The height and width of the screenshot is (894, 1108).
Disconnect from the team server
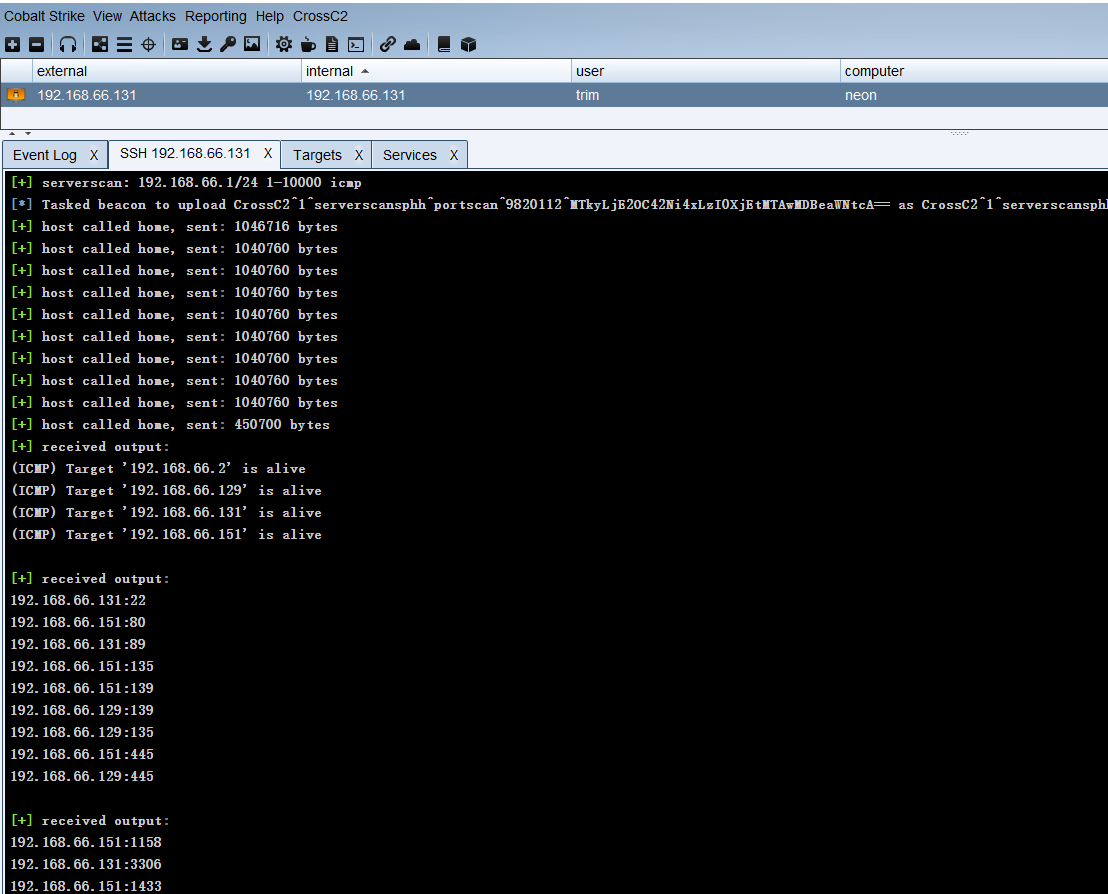point(36,44)
